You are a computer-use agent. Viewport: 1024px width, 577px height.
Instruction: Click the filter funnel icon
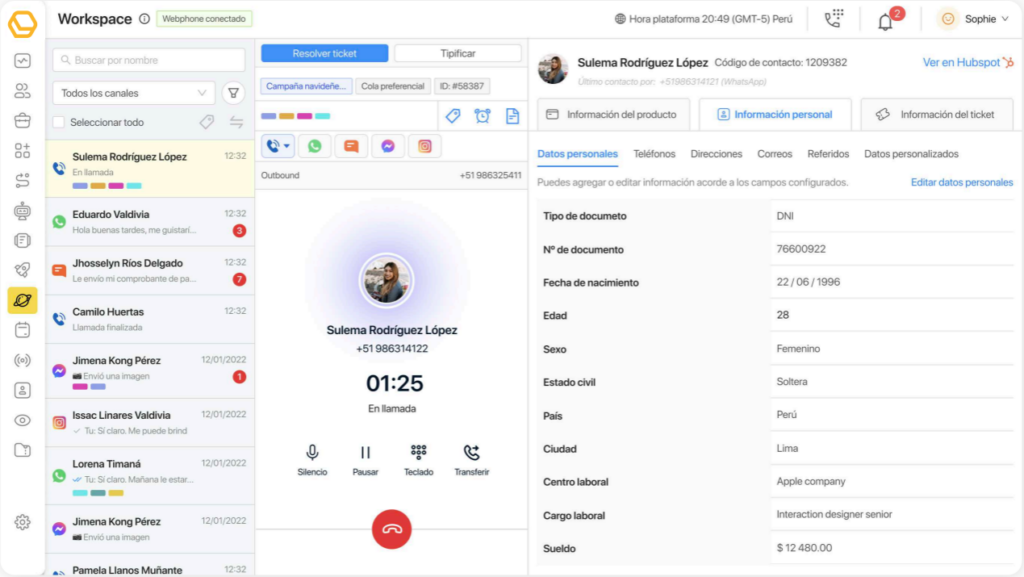tap(233, 93)
